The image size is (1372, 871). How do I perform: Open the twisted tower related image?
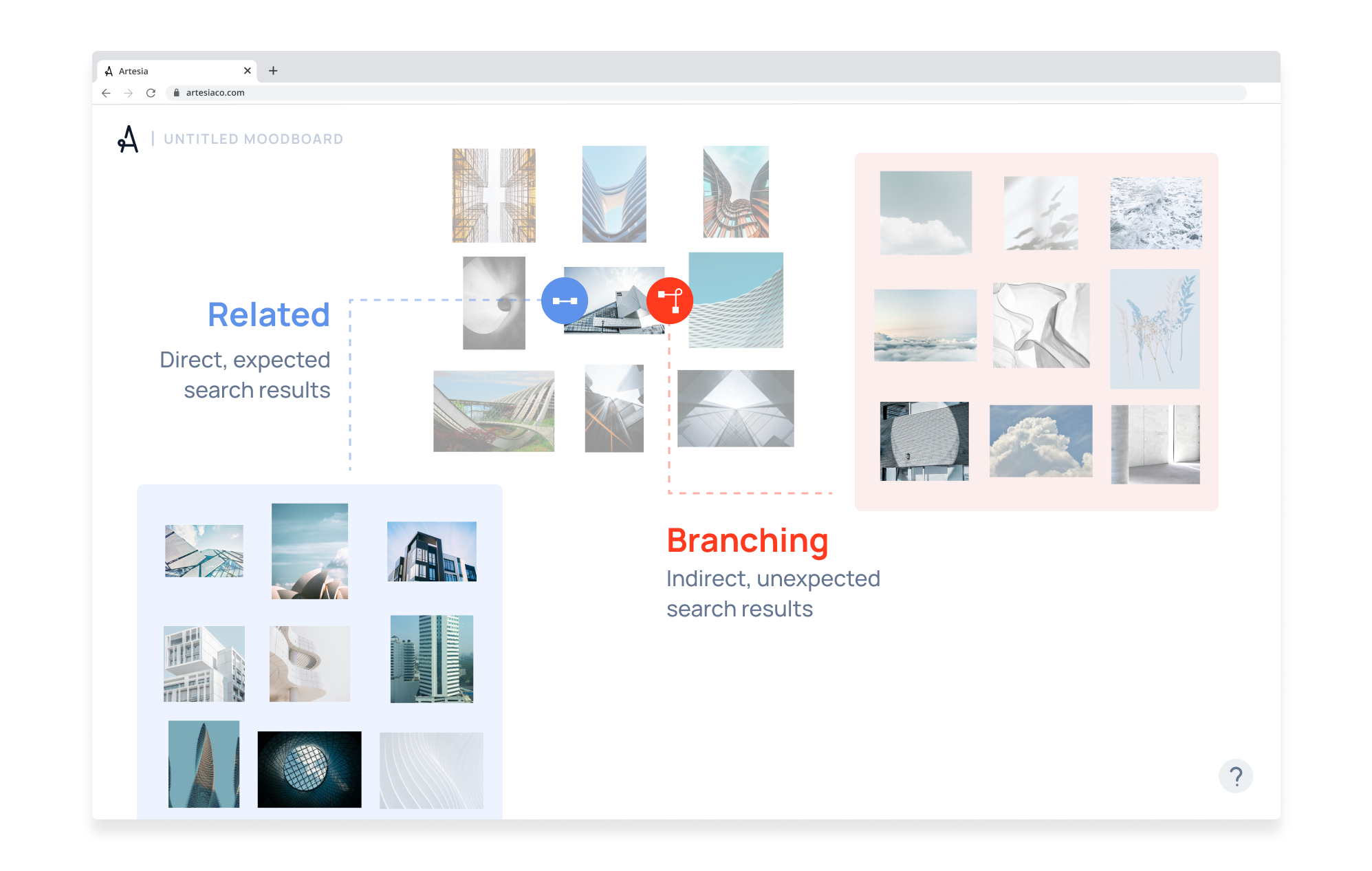pos(204,764)
